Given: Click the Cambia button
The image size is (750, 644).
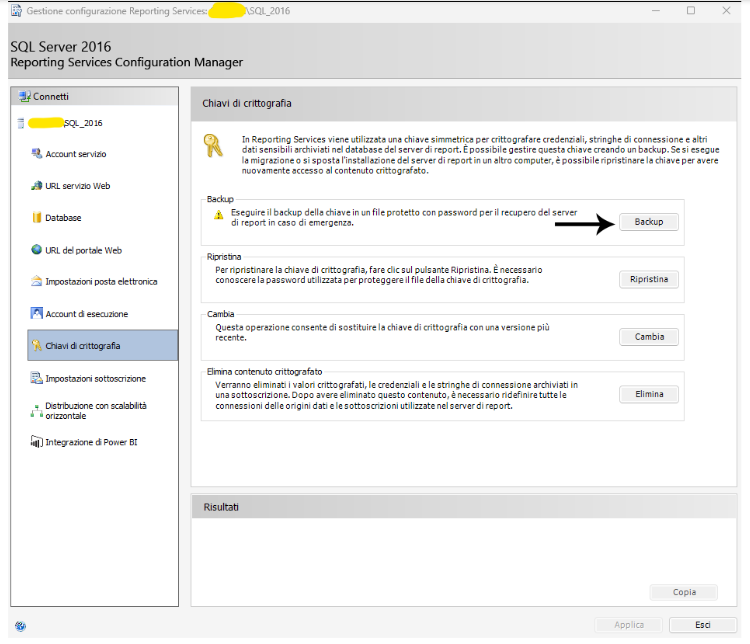Looking at the screenshot, I should 649,337.
